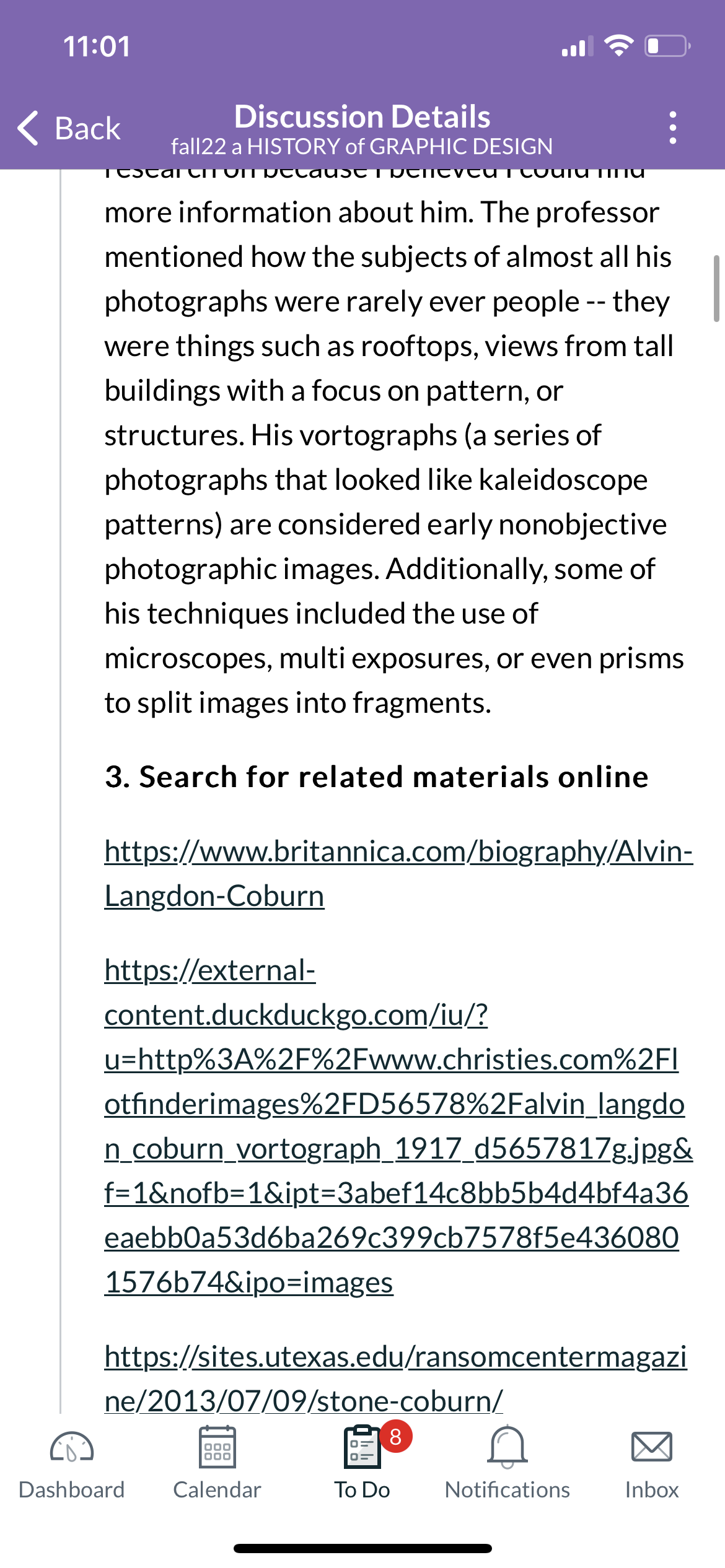Viewport: 725px width, 1568px height.
Task: Tap the Dashboard gauge icon
Action: coord(72,1448)
